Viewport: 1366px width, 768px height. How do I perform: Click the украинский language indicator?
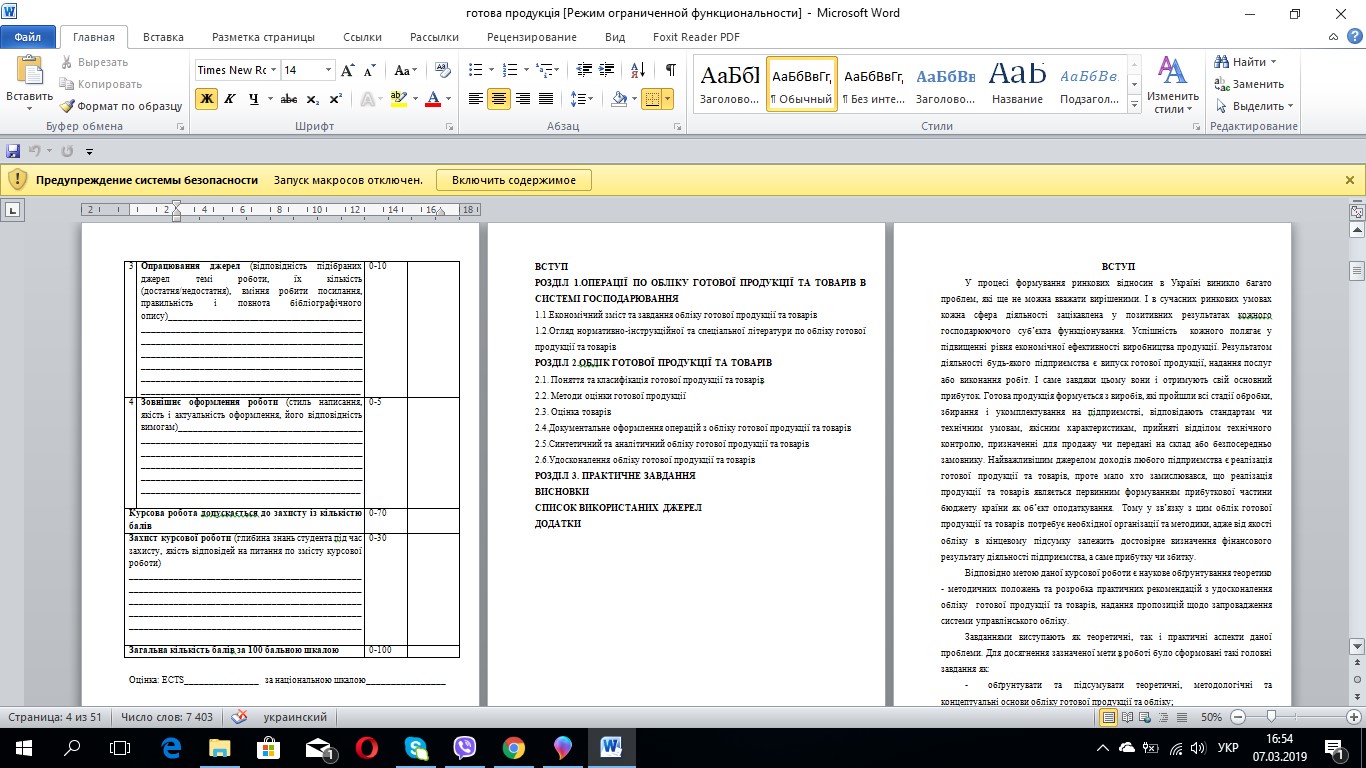[295, 717]
